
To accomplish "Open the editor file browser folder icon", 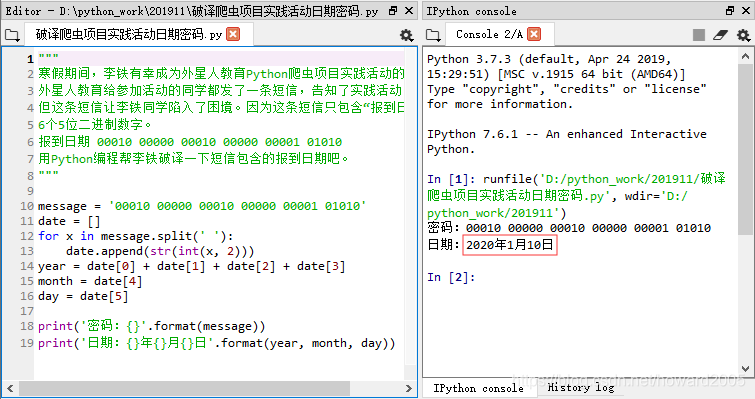I will pyautogui.click(x=12, y=35).
